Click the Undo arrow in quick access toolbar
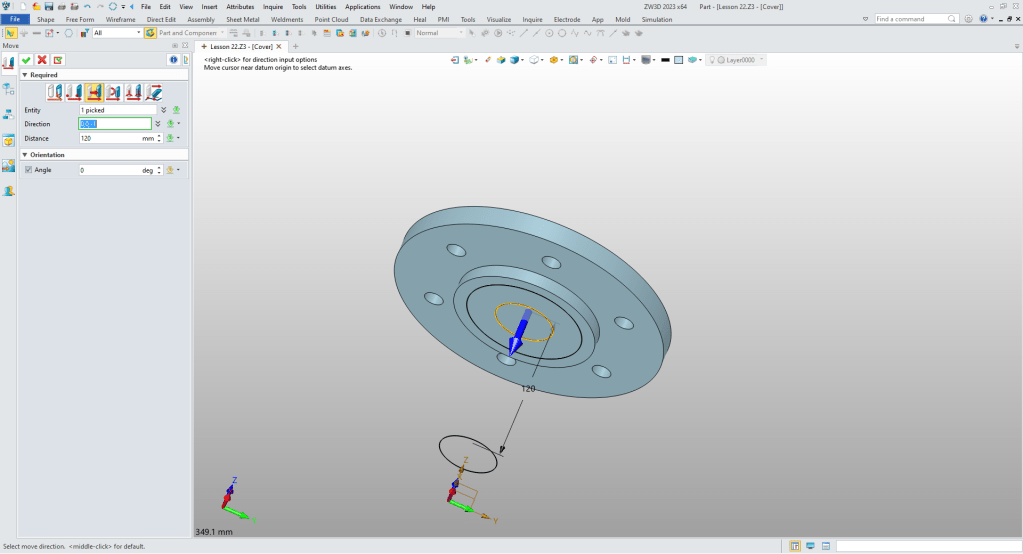This screenshot has width=1023, height=554. (x=87, y=6)
